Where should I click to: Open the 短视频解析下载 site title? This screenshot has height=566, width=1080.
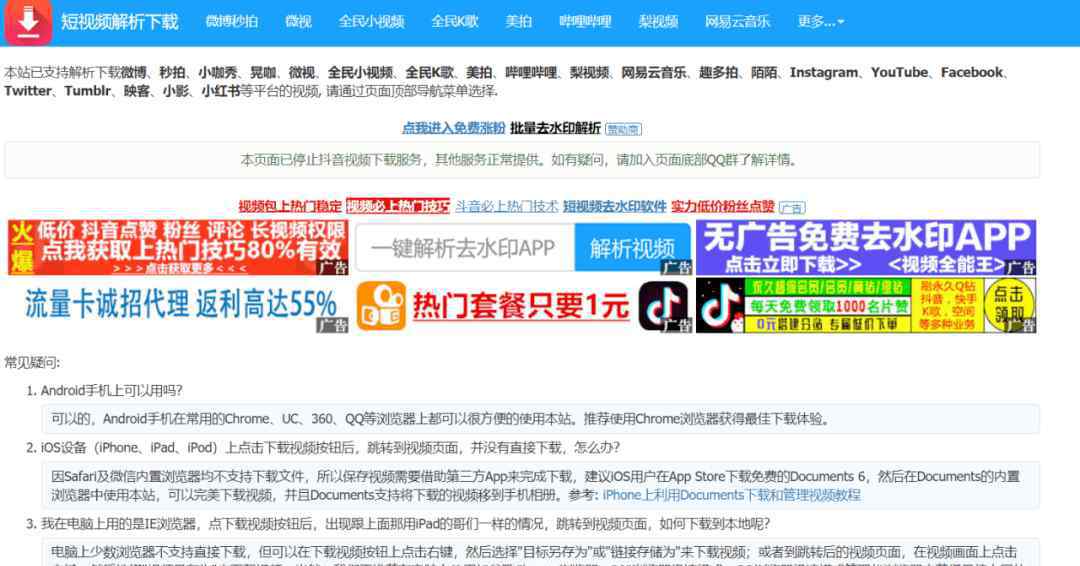(119, 22)
